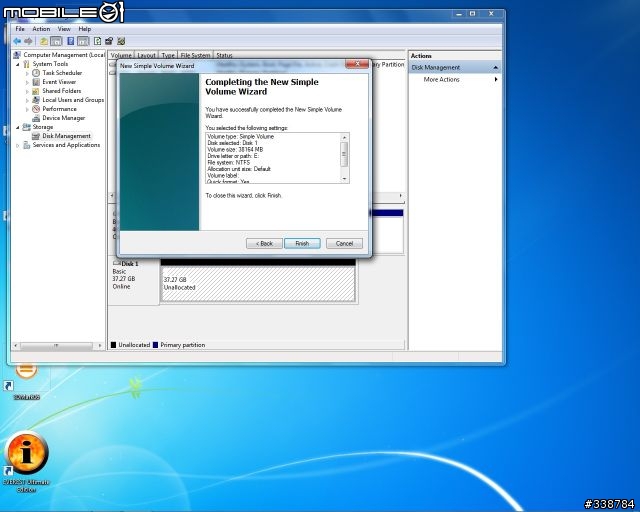Image resolution: width=640 pixels, height=512 pixels.
Task: Select the Storage icon in tree
Action: tap(27, 127)
